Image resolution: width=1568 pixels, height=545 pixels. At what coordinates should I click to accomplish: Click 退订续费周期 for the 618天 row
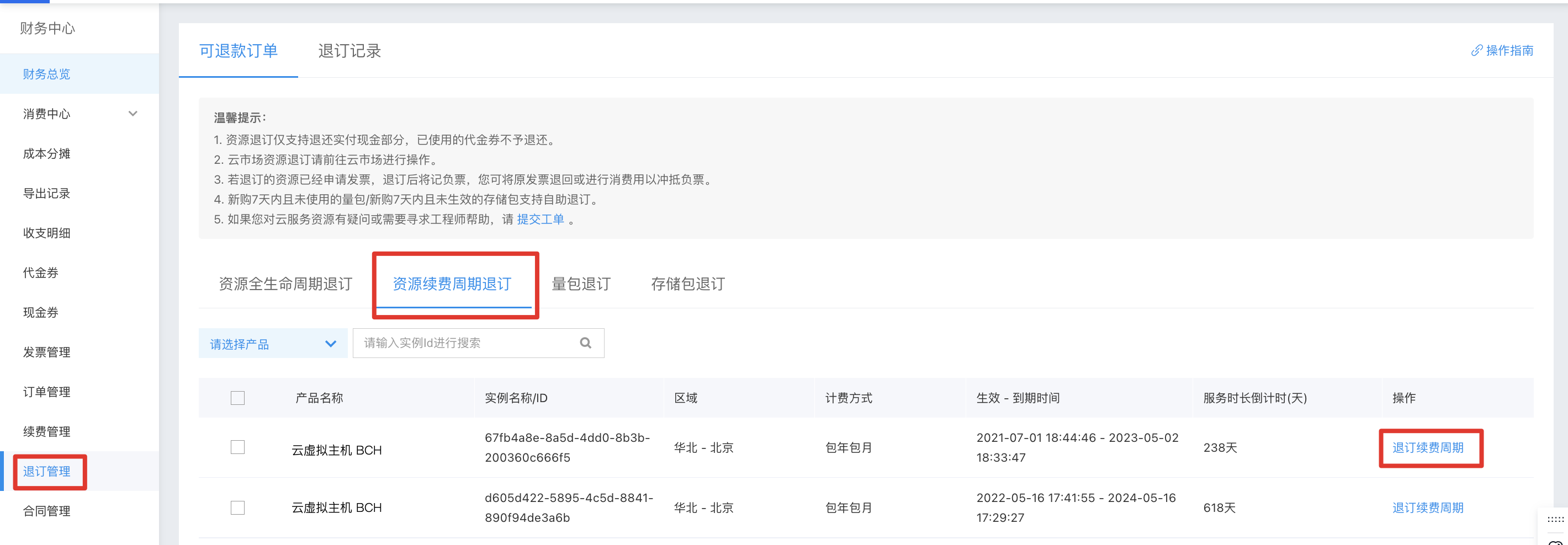pyautogui.click(x=1428, y=508)
